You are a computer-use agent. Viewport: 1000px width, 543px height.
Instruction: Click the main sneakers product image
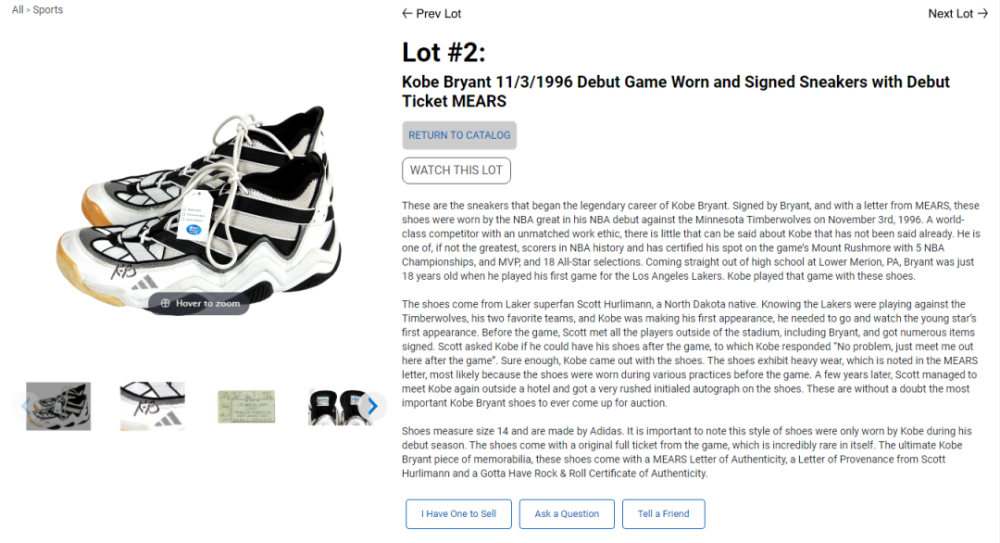point(199,207)
